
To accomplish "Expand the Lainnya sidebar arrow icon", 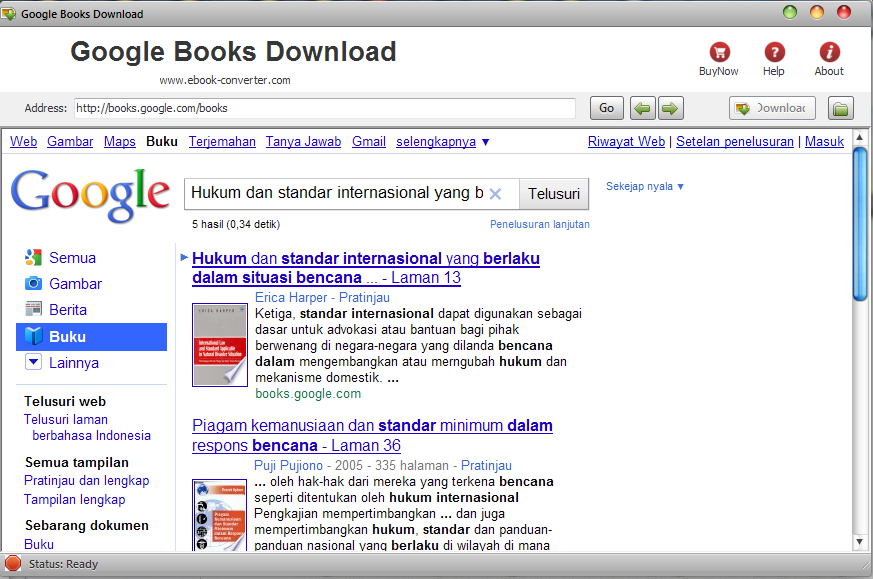I will (x=33, y=362).
